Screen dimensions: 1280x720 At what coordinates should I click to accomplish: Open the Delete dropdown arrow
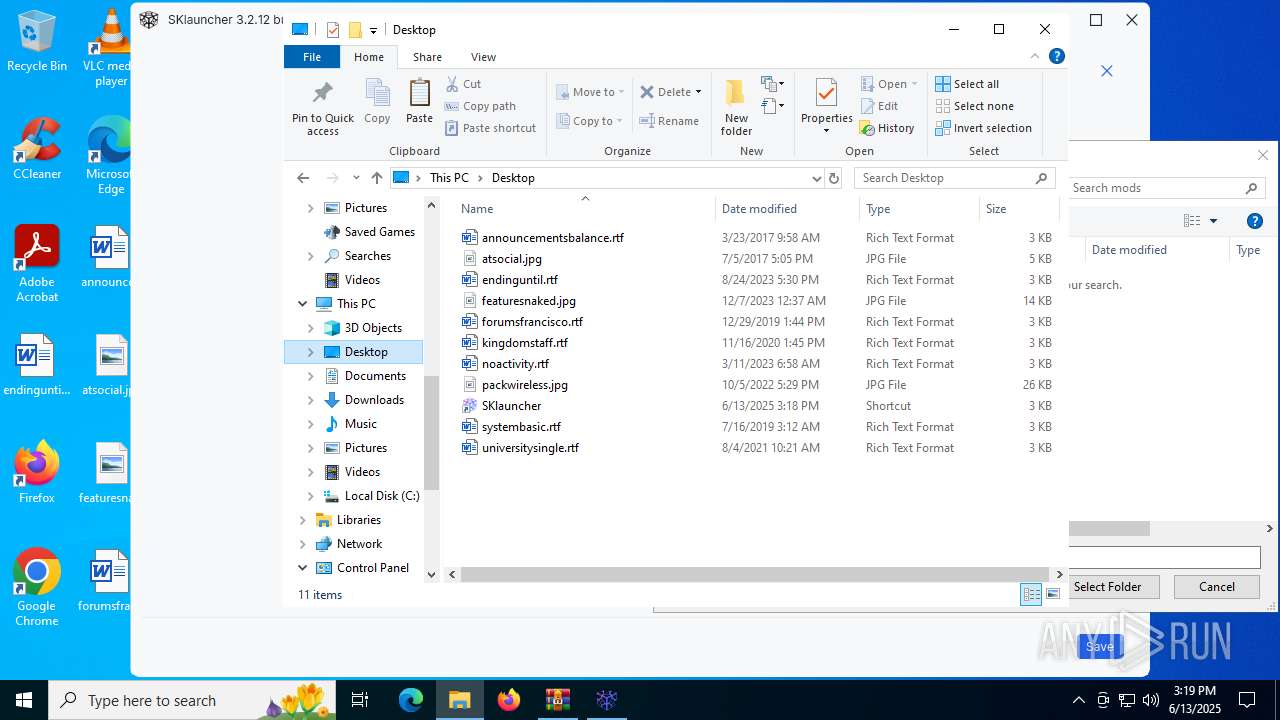[698, 92]
